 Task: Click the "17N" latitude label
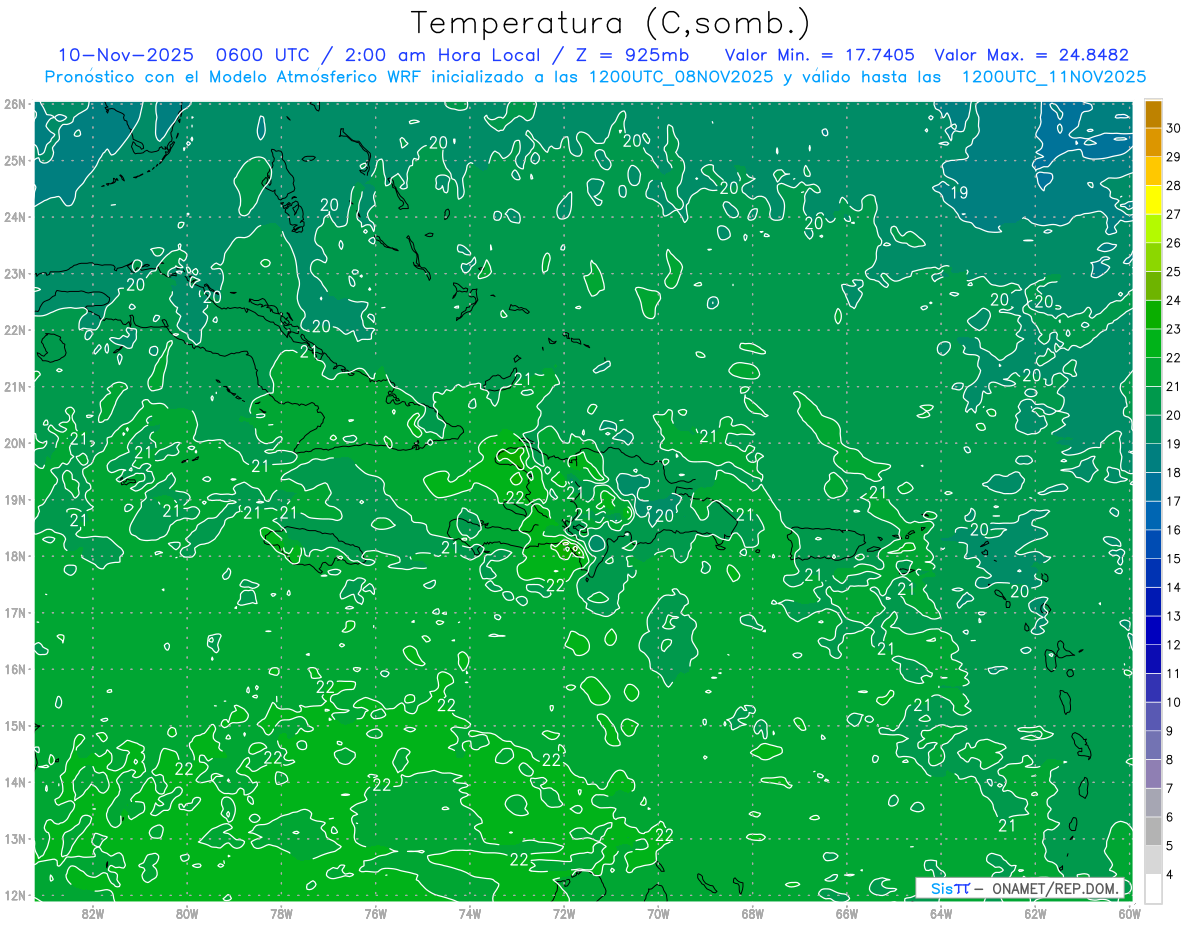[x=14, y=613]
